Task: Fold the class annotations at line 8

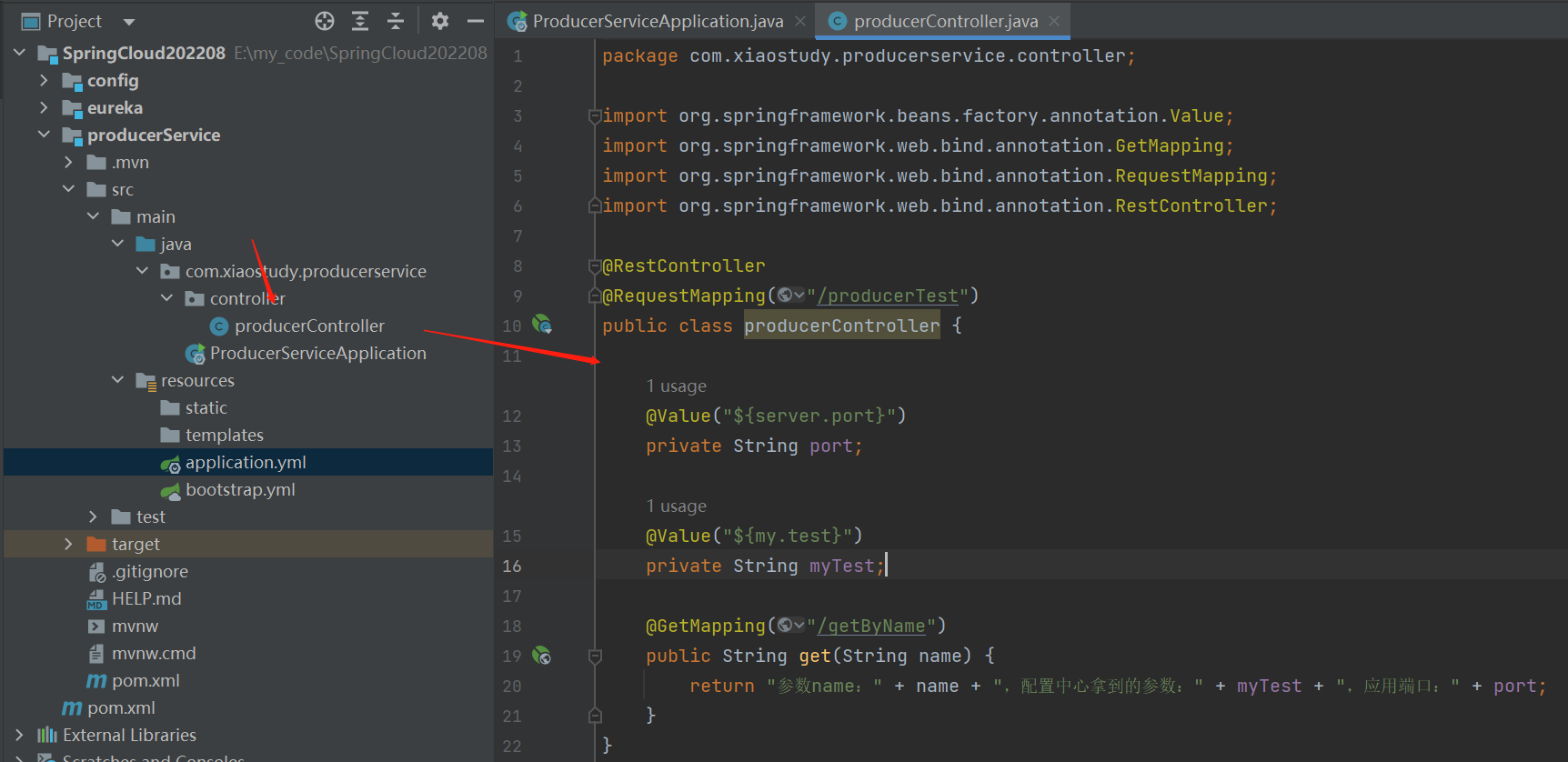Action: pyautogui.click(x=595, y=266)
